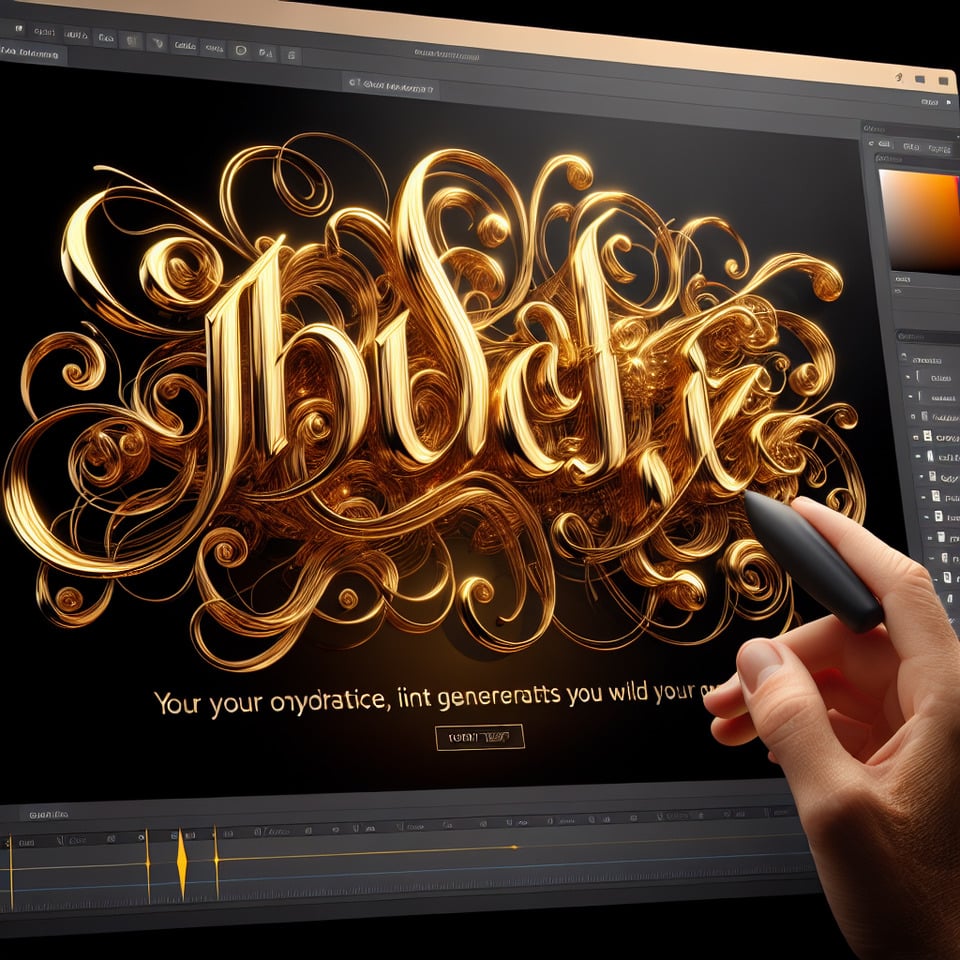Click the timeline panel's title label
The height and width of the screenshot is (960, 960).
click(48, 814)
